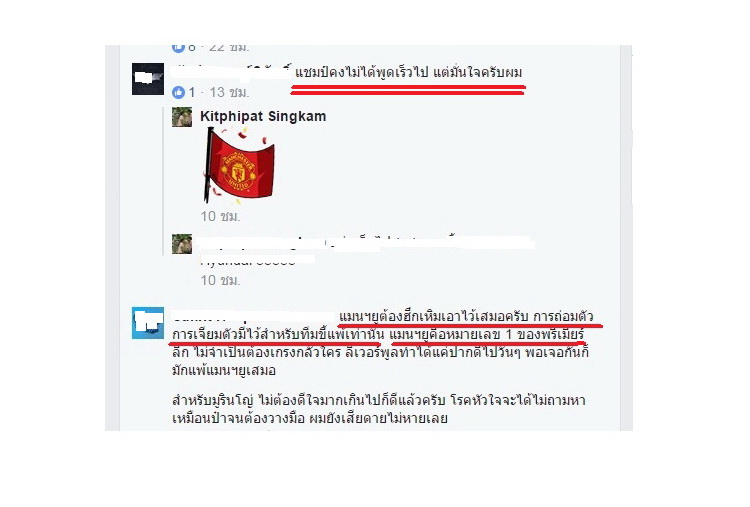
Task: Open Kitphipat Singkam's small profile picture
Action: point(182,117)
